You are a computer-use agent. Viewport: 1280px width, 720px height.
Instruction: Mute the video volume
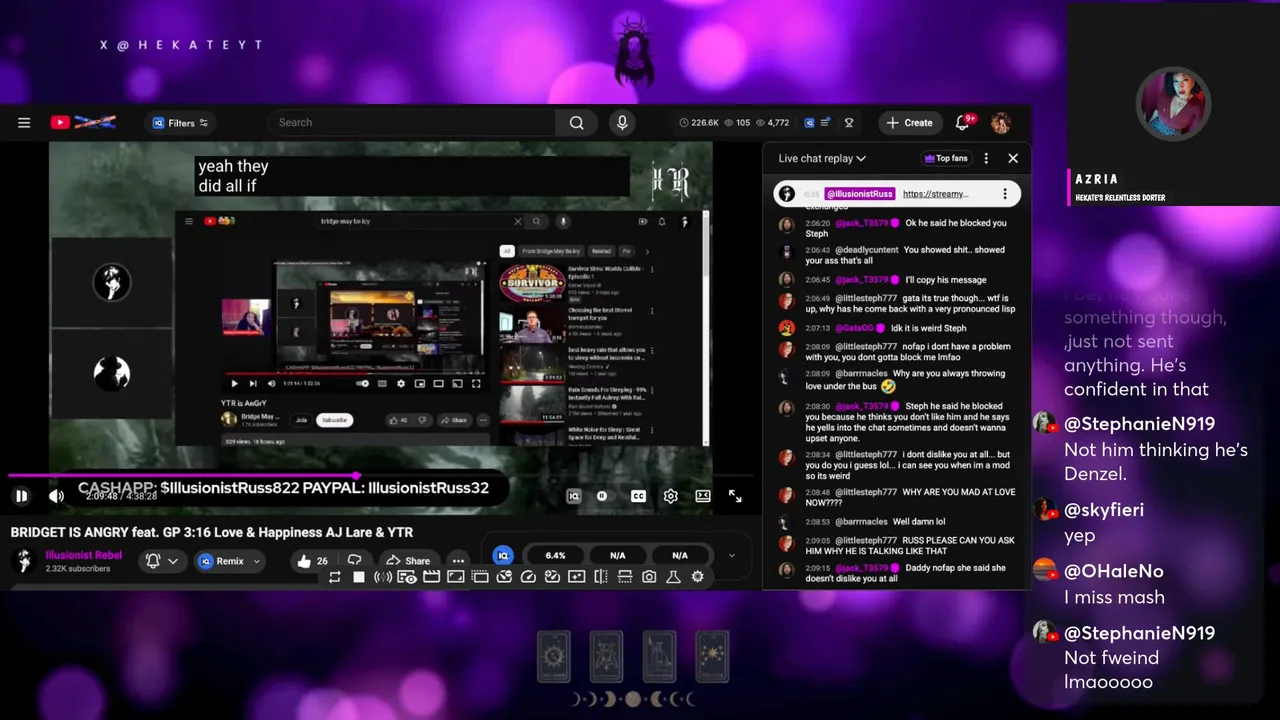tap(56, 496)
